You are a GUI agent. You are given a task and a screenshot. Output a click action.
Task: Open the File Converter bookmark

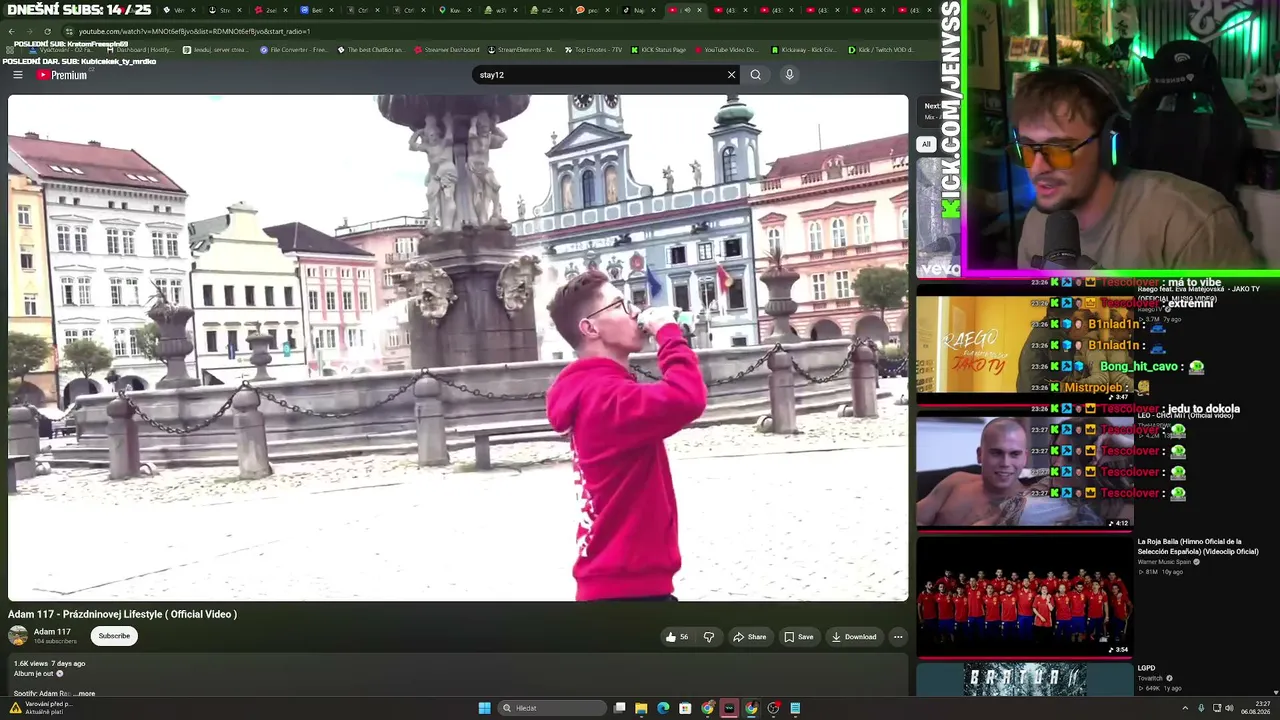[x=293, y=50]
